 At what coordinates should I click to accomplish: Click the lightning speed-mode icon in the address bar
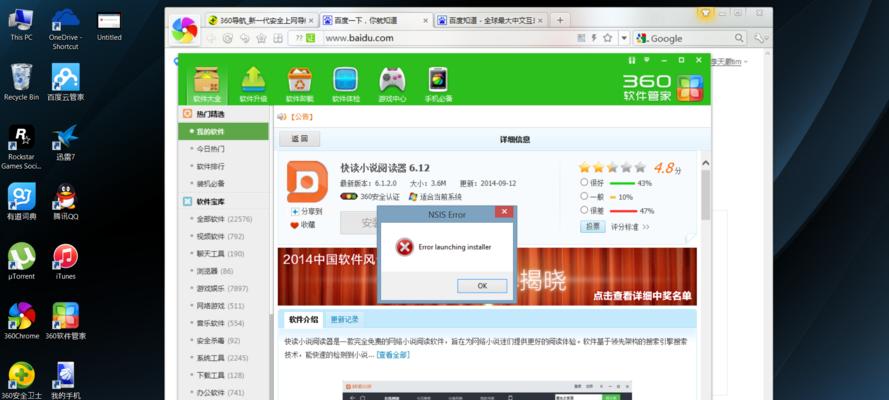[594, 38]
